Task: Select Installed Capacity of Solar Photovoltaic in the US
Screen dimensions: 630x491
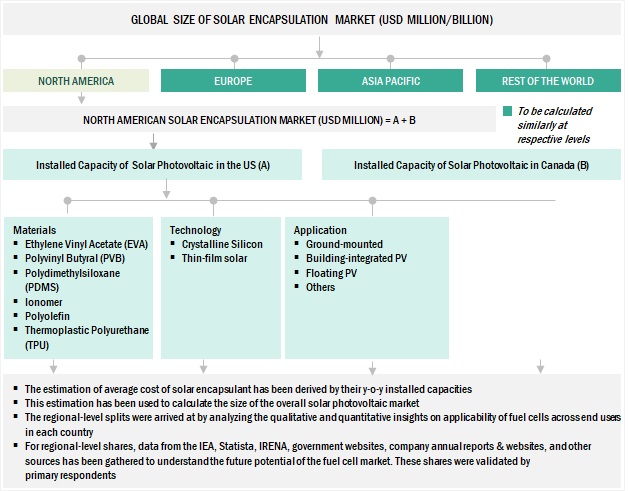Action: pyautogui.click(x=153, y=165)
